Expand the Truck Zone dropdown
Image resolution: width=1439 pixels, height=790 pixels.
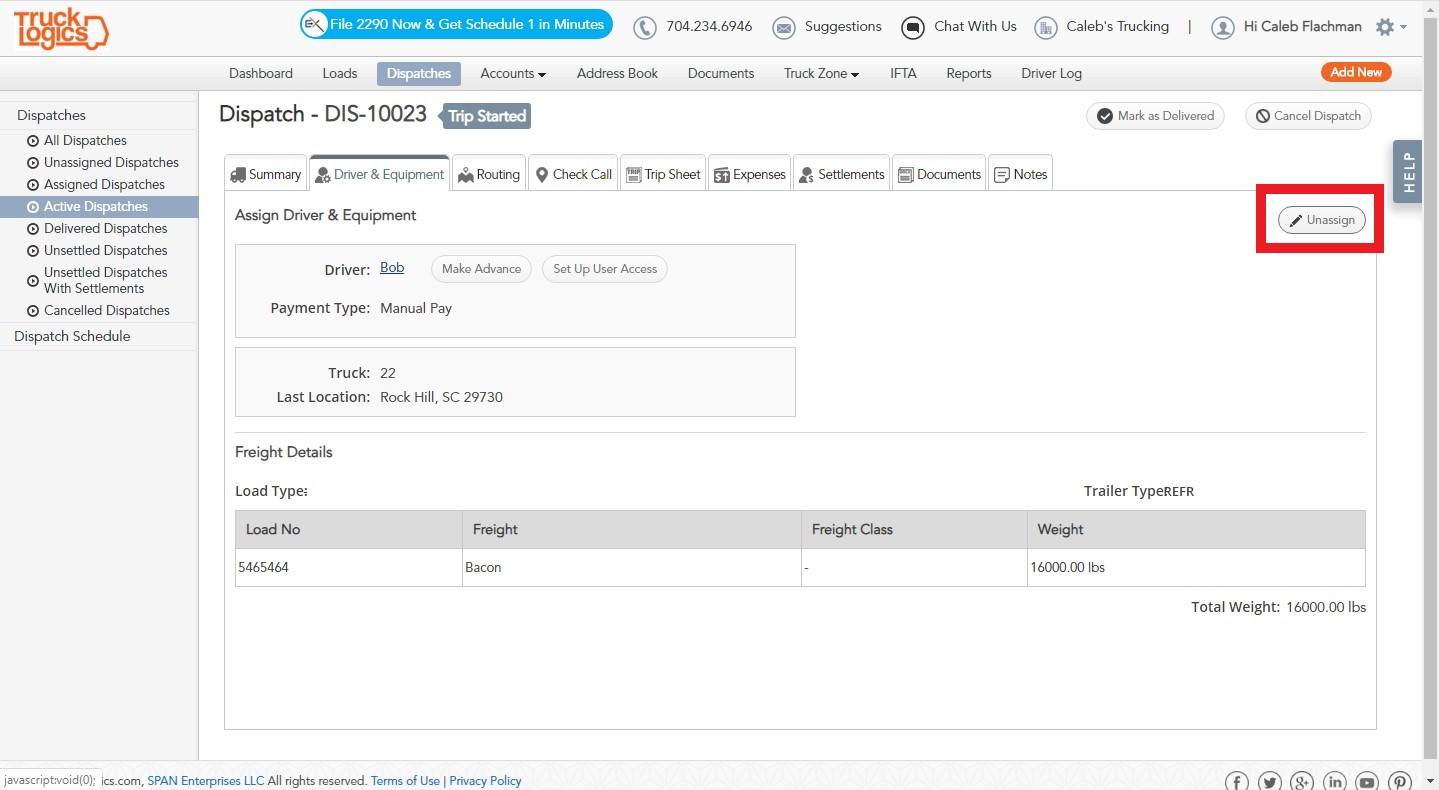click(822, 73)
